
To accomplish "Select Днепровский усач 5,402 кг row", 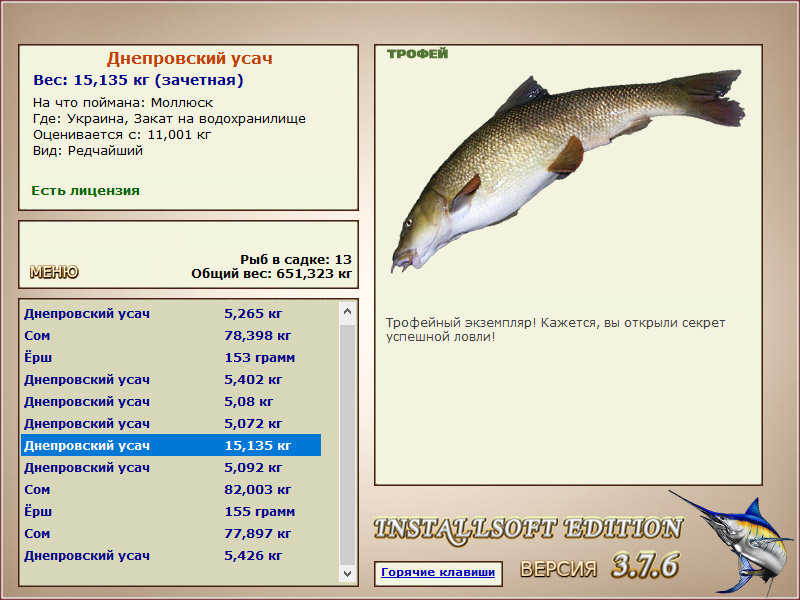I will point(171,379).
